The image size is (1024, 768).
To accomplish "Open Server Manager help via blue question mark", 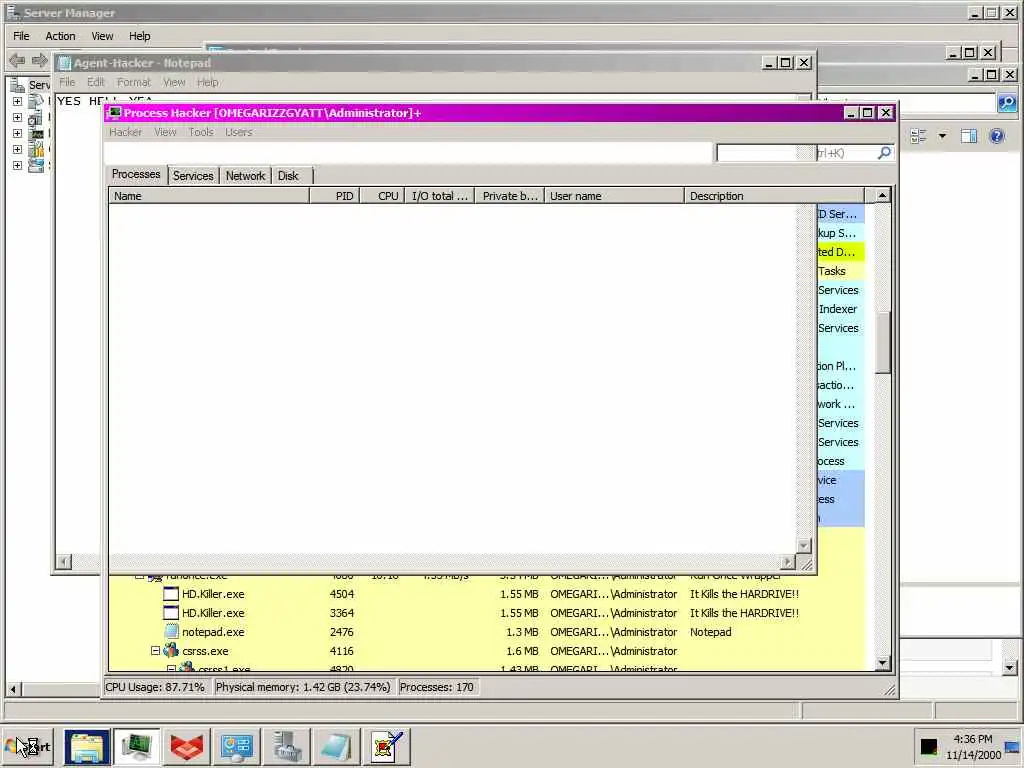I will (997, 136).
